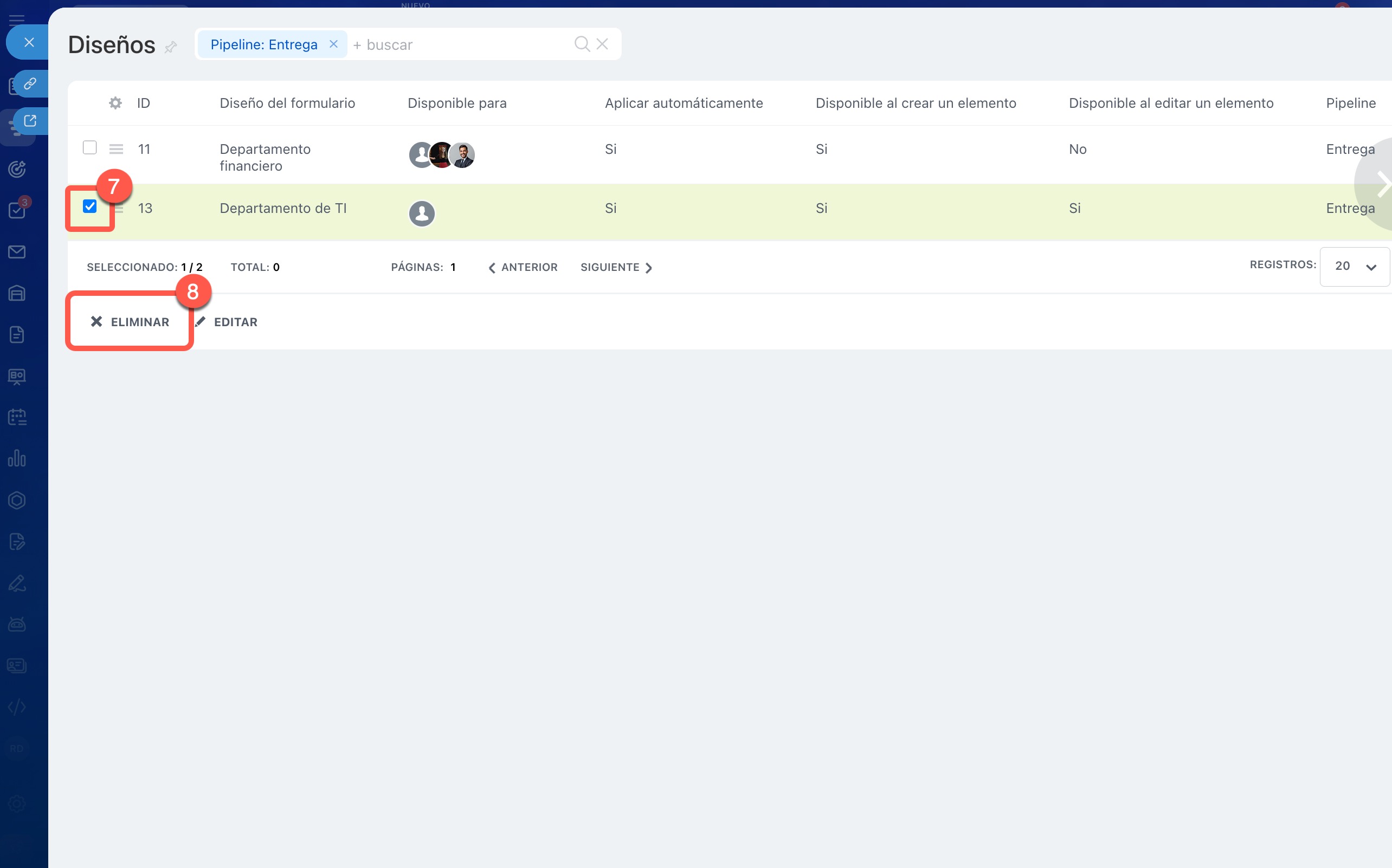Click the copy link chain icon
Viewport: 1392px width, 868px height.
pyautogui.click(x=30, y=84)
